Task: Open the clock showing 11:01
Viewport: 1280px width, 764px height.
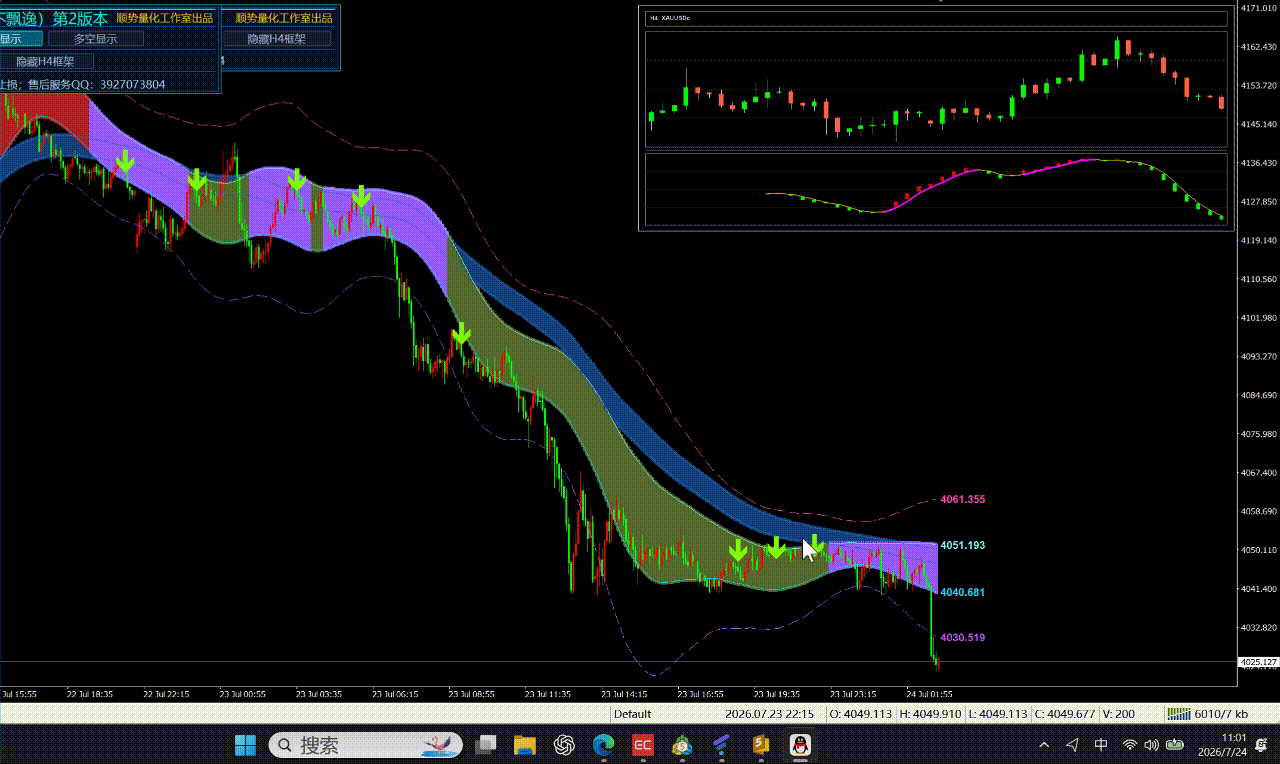Action: (x=1234, y=738)
